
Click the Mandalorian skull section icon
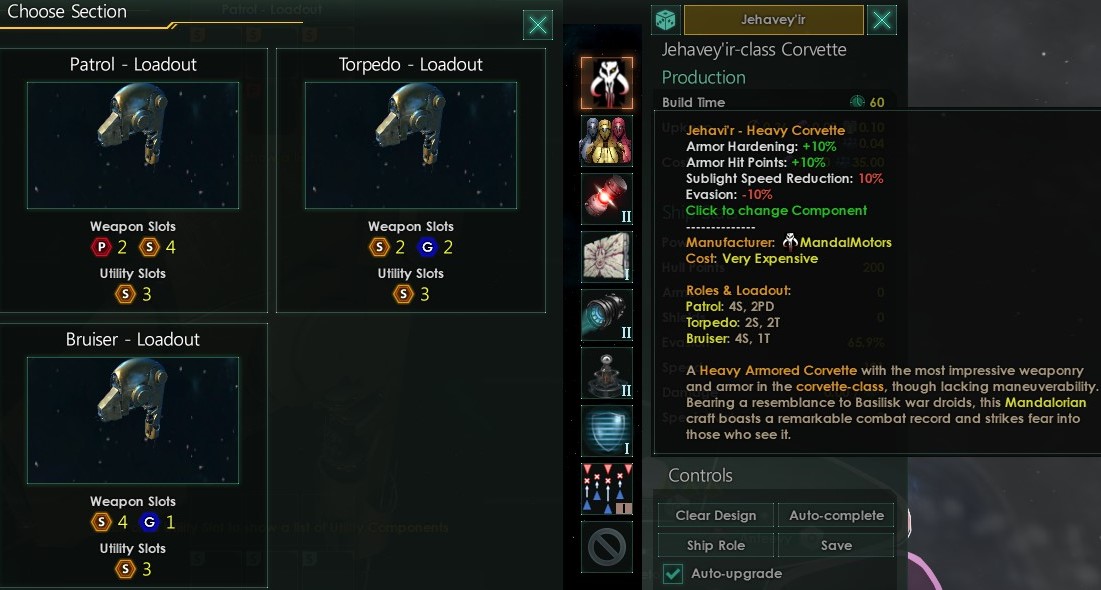click(x=607, y=84)
